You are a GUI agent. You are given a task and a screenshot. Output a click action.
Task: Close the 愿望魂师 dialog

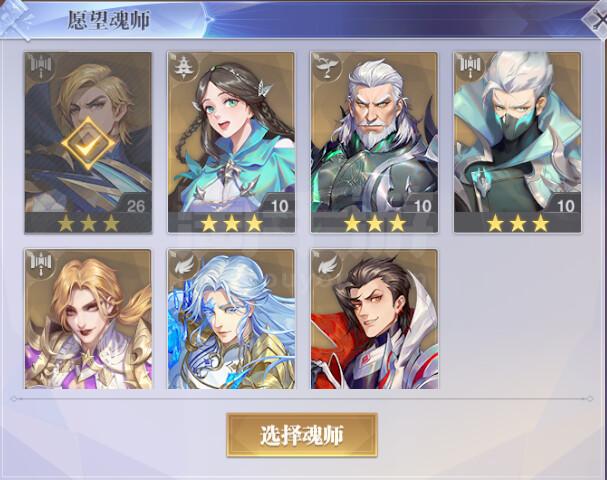[x=596, y=19]
